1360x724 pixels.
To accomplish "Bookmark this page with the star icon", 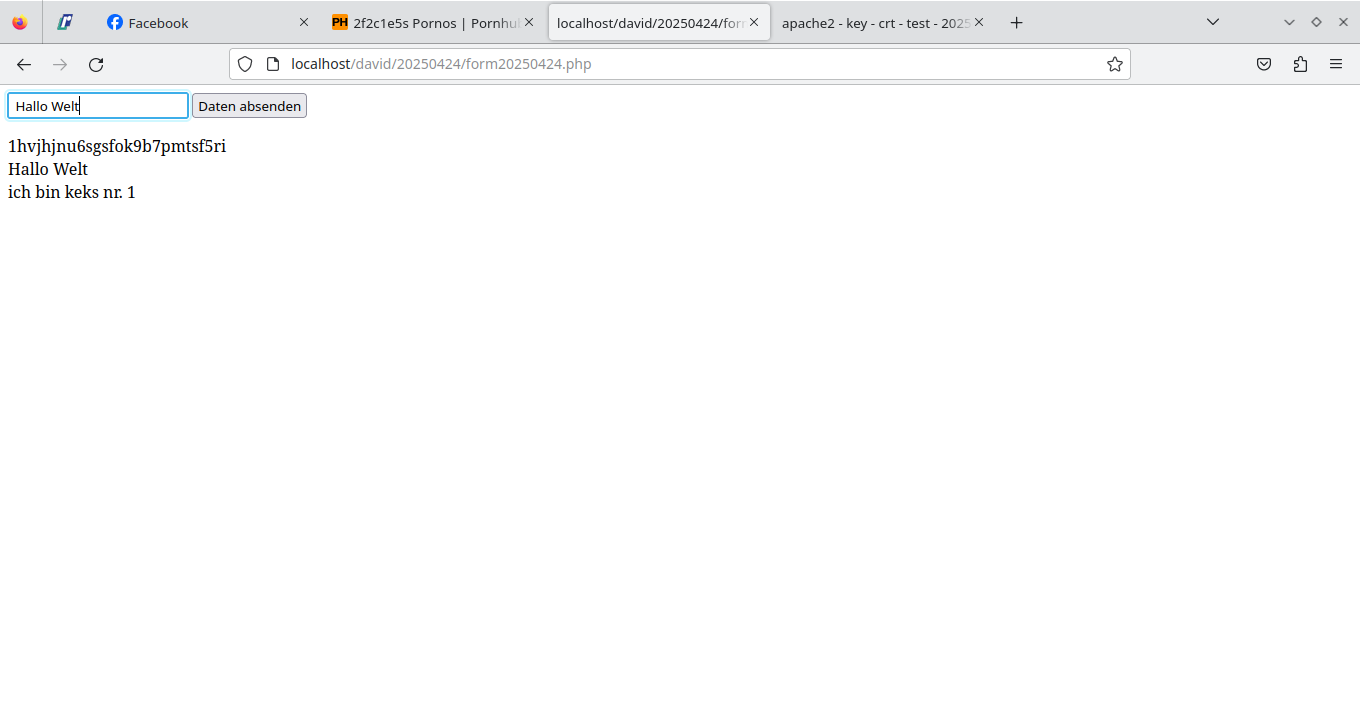I will 1114,65.
